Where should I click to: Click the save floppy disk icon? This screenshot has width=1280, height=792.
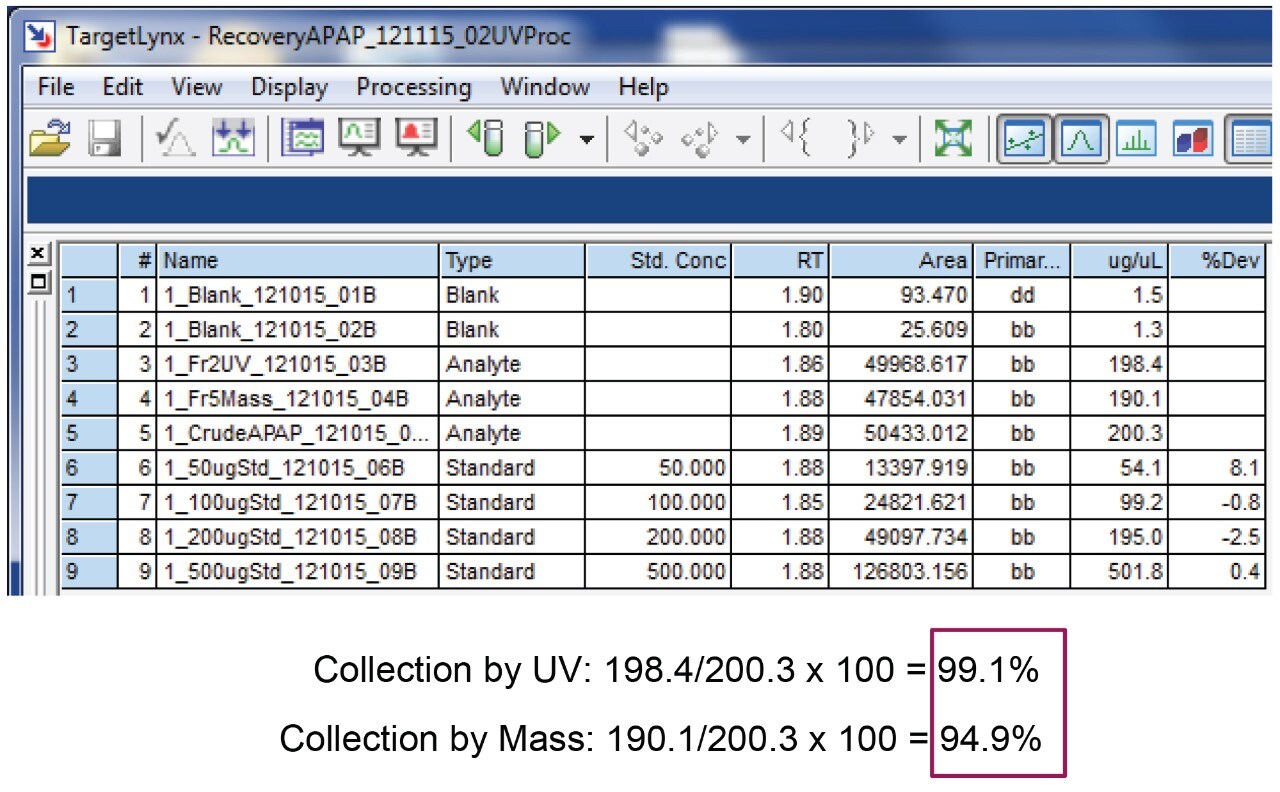pos(103,138)
